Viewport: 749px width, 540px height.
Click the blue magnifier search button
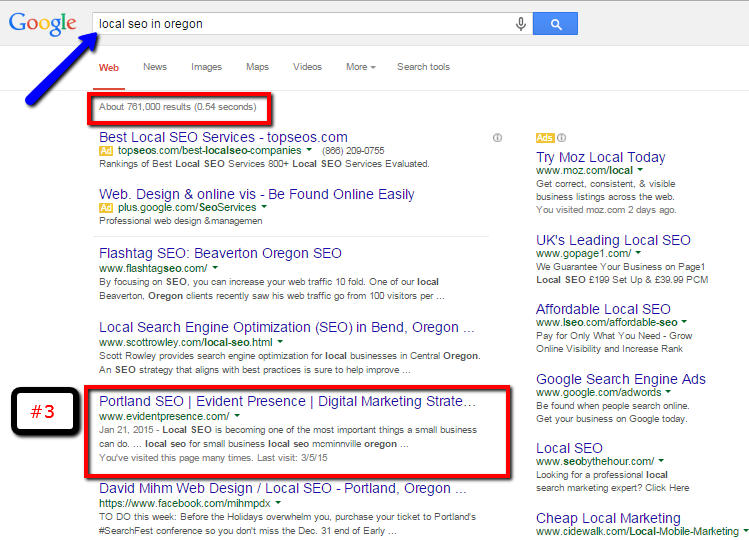555,24
